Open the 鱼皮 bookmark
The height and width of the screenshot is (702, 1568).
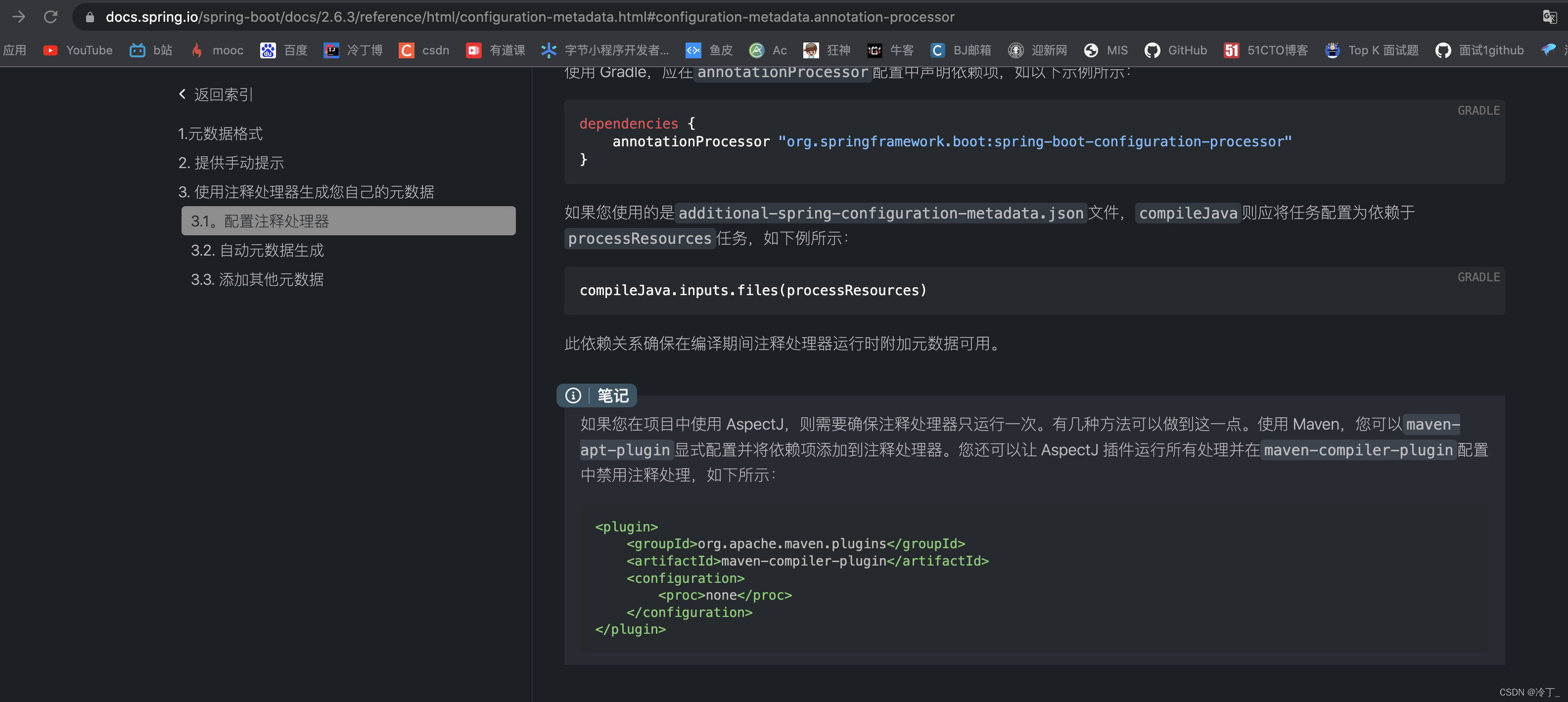click(709, 50)
